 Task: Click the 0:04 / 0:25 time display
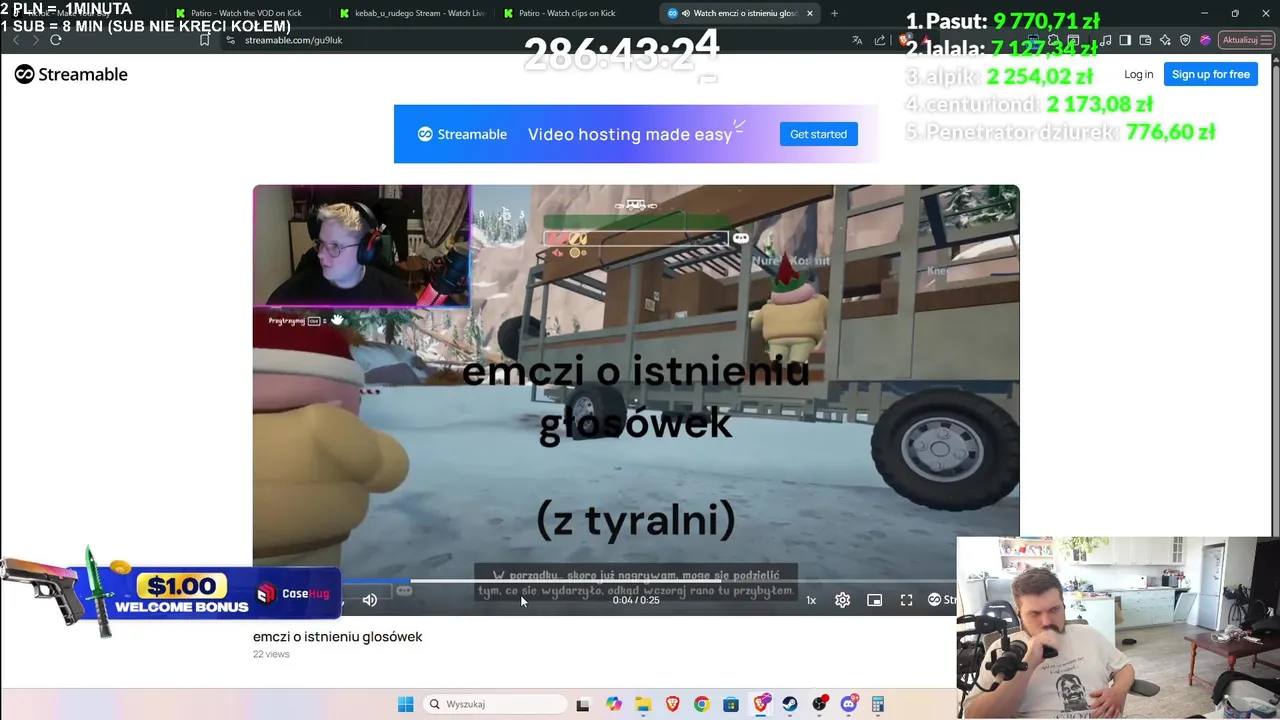(636, 600)
